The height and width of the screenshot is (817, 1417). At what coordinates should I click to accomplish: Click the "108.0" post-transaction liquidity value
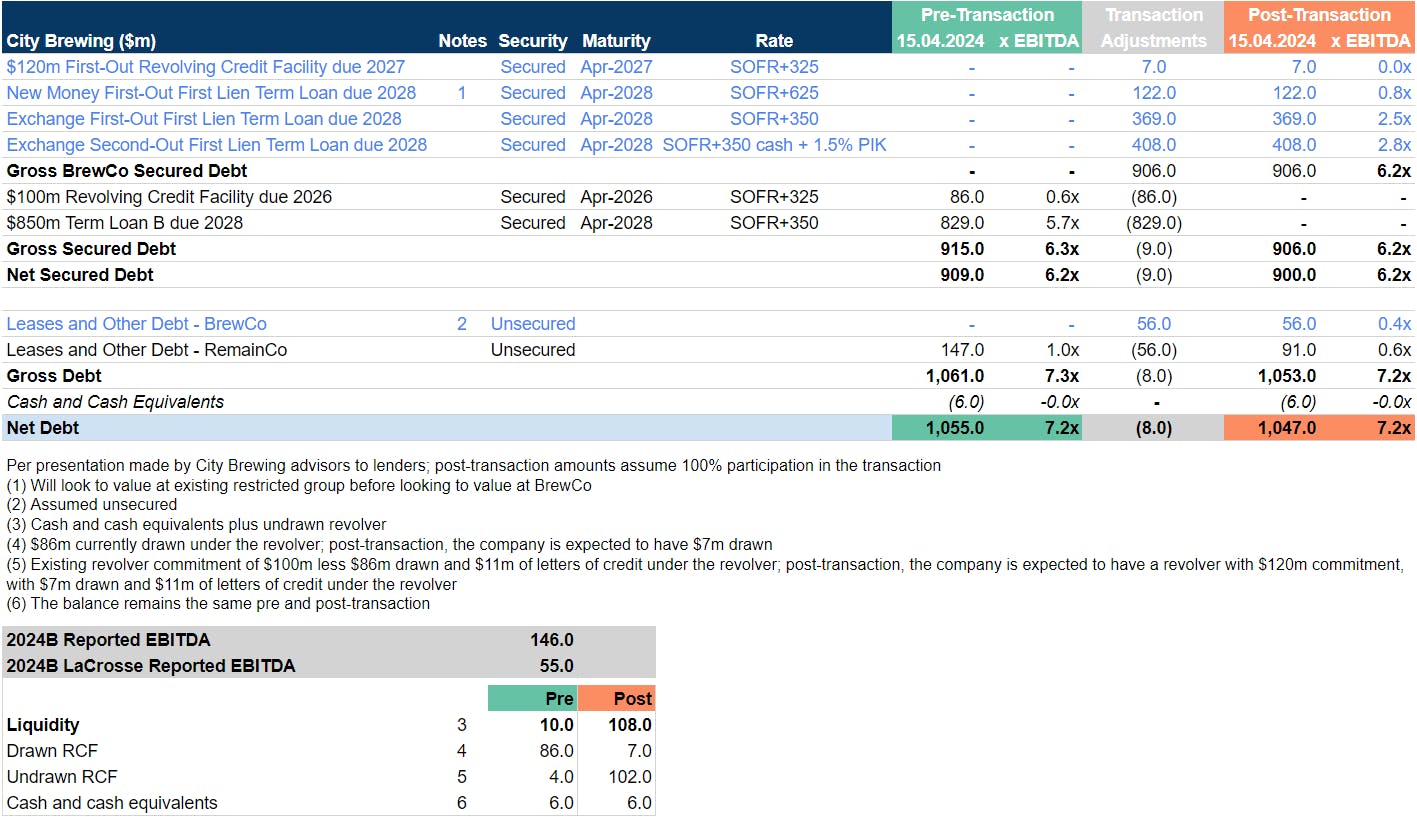(x=630, y=725)
